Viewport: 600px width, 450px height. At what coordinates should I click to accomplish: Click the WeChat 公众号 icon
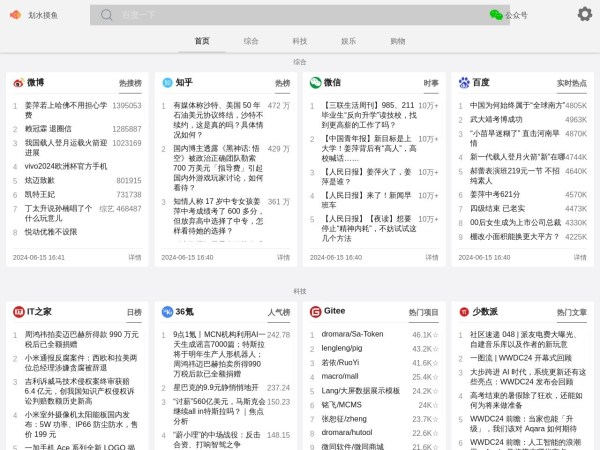click(x=496, y=15)
